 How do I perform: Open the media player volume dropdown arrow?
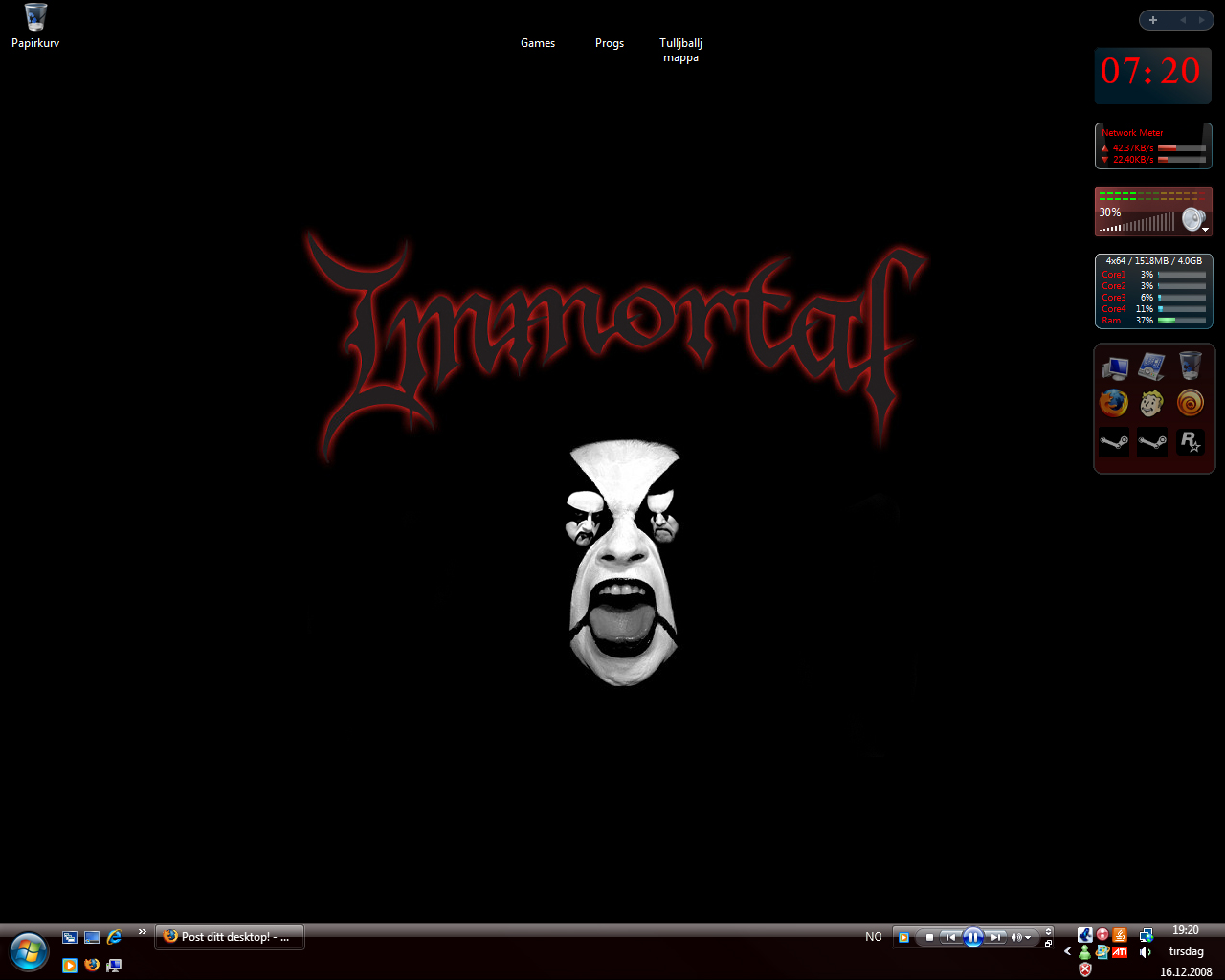[1028, 938]
